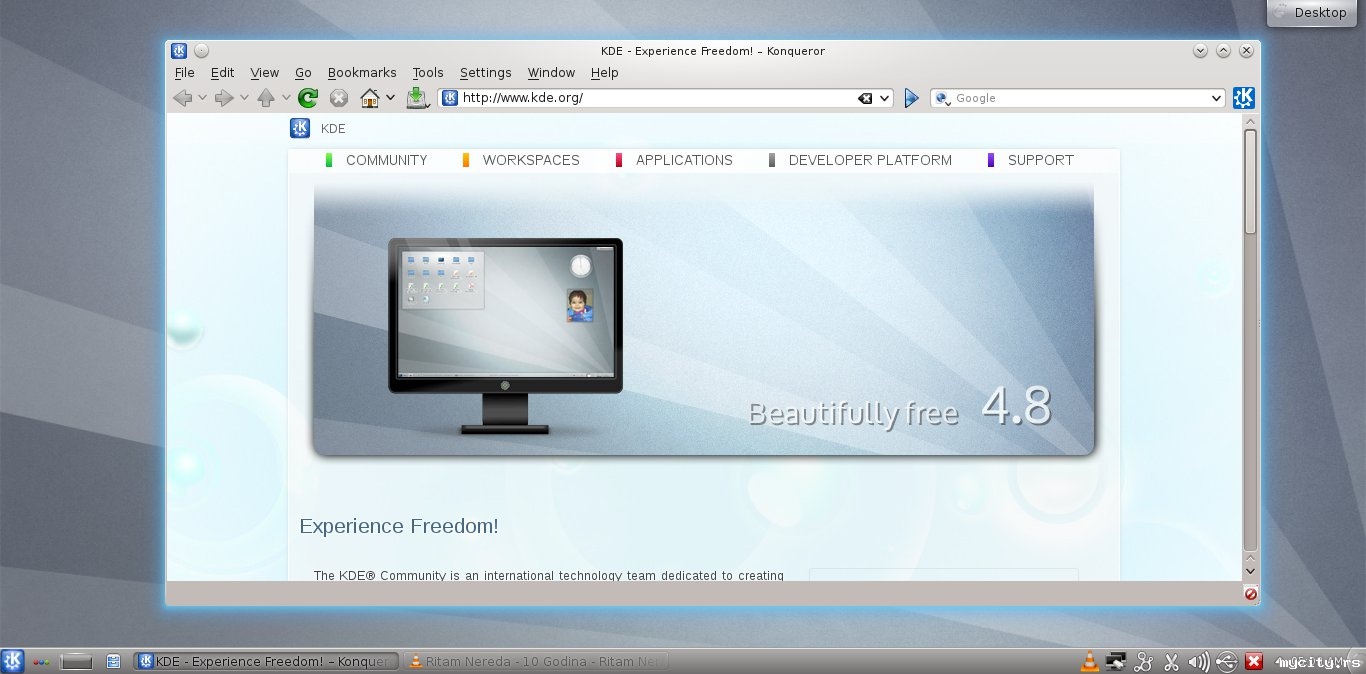
Task: Click the blue Go arrow beside address bar
Action: (911, 98)
